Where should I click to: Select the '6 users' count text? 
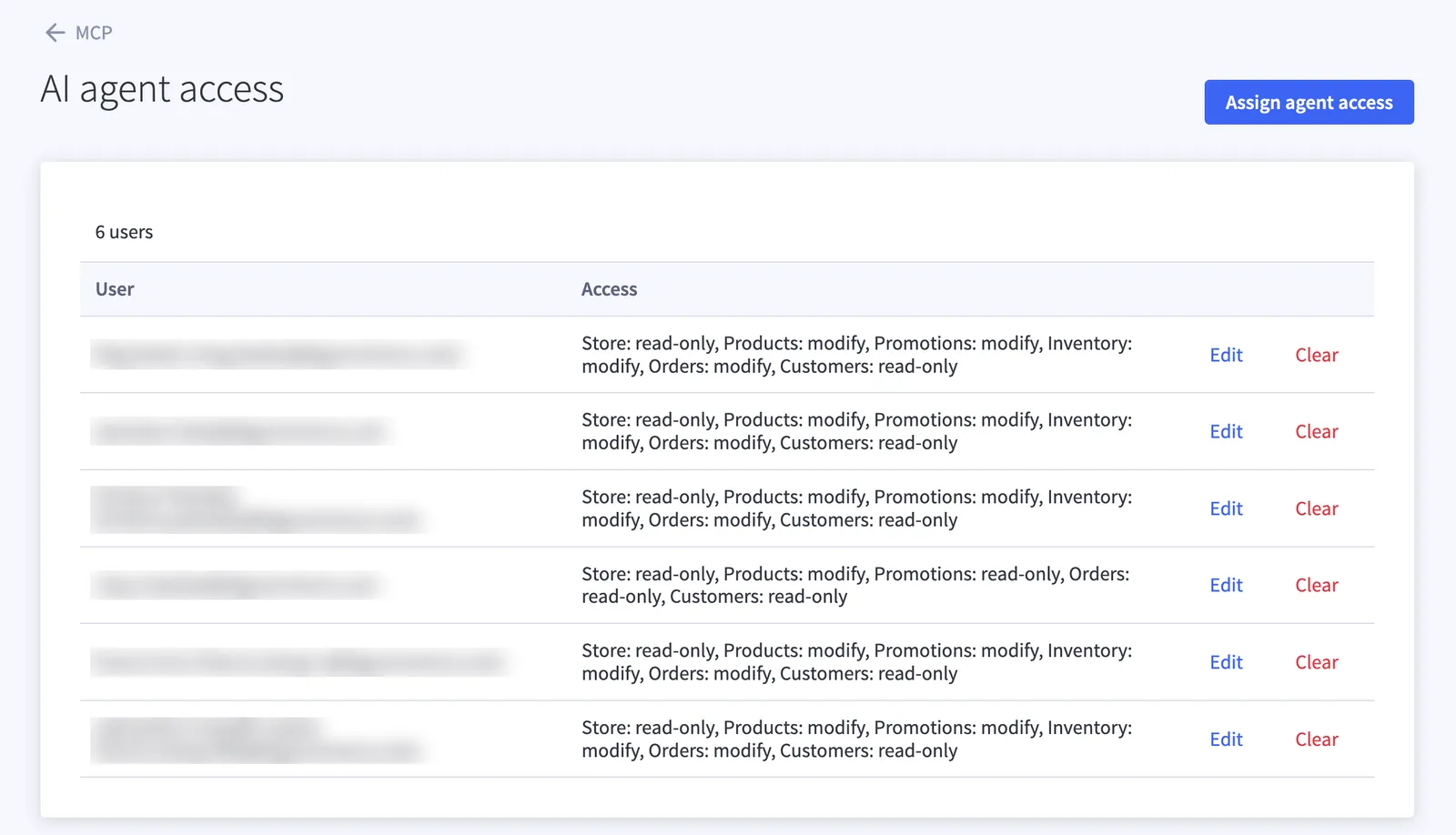coord(124,232)
